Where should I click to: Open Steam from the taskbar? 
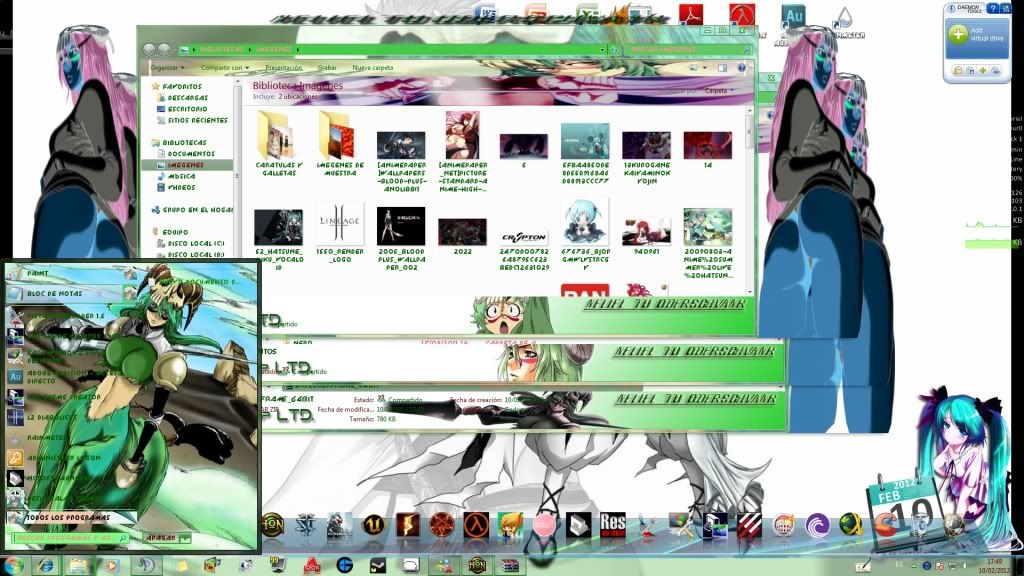pos(377,566)
